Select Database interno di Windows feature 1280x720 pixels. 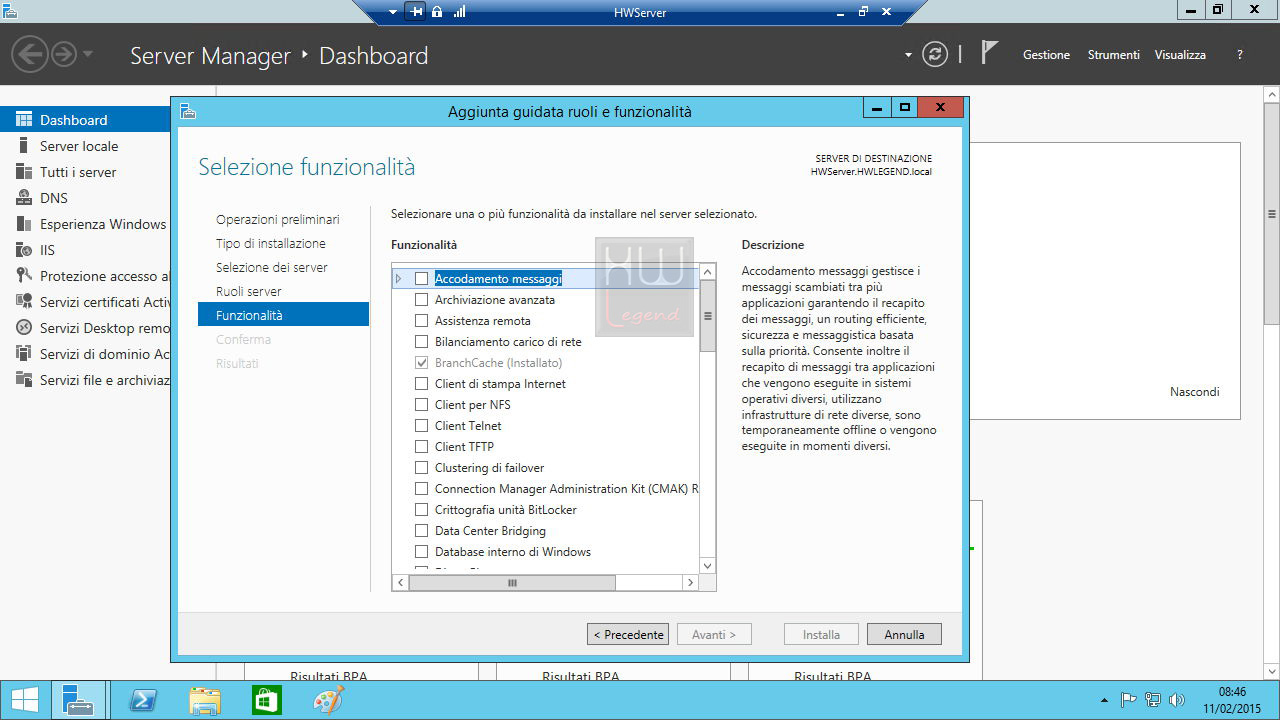point(513,552)
